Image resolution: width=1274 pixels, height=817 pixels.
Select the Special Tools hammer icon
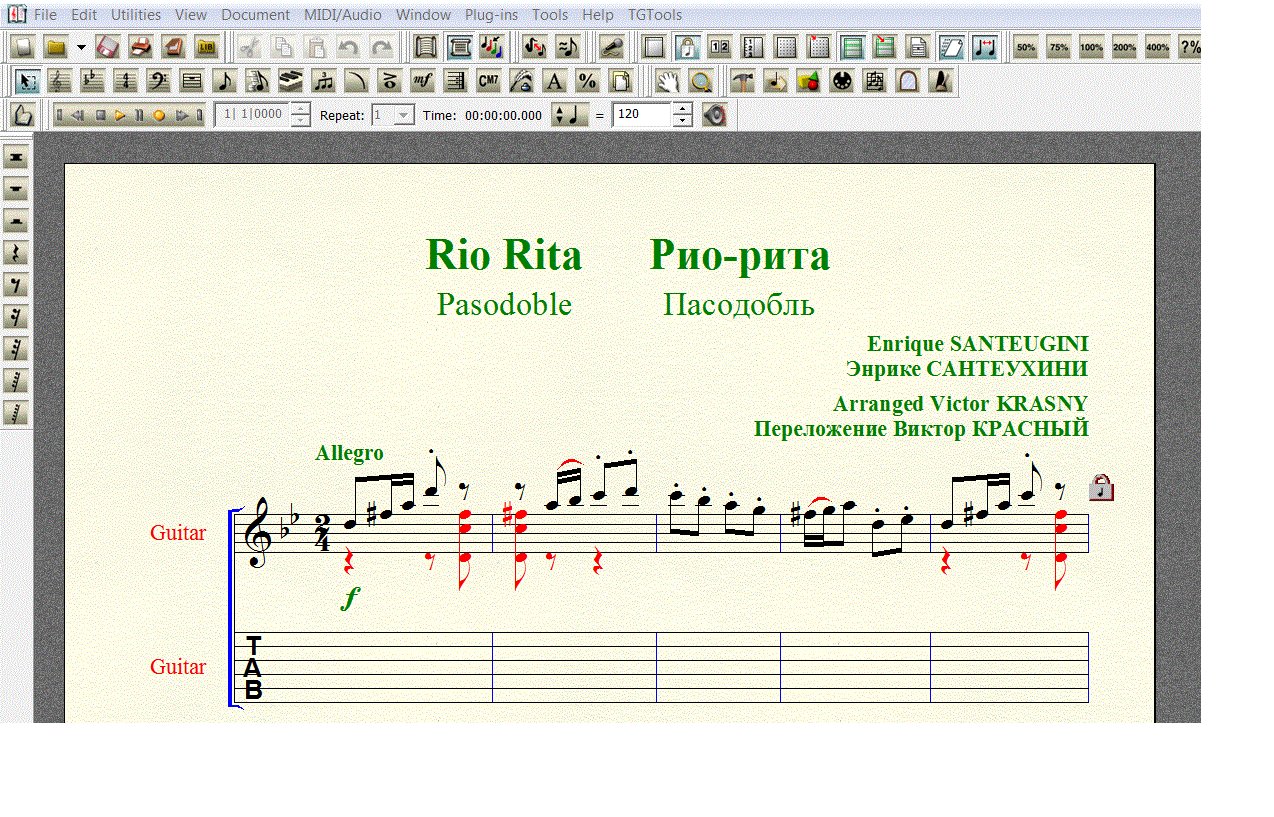click(742, 81)
